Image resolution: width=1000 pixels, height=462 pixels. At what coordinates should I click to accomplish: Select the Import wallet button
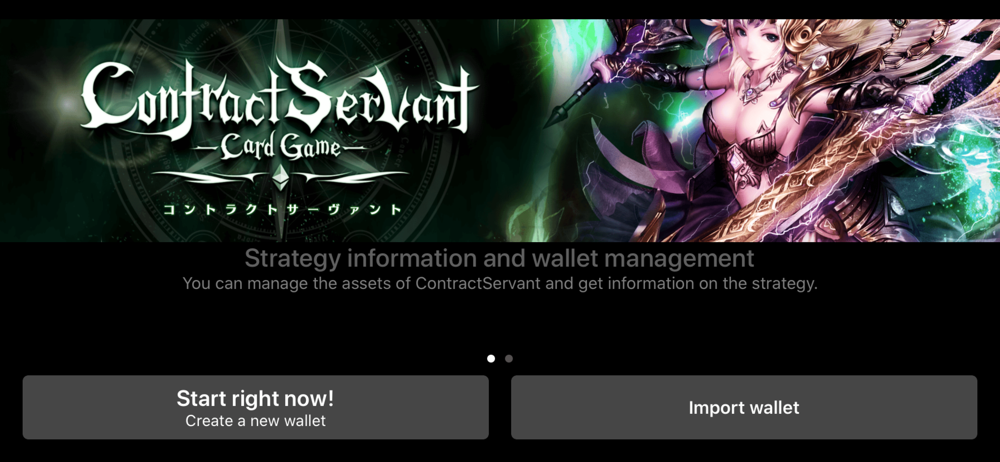point(744,407)
